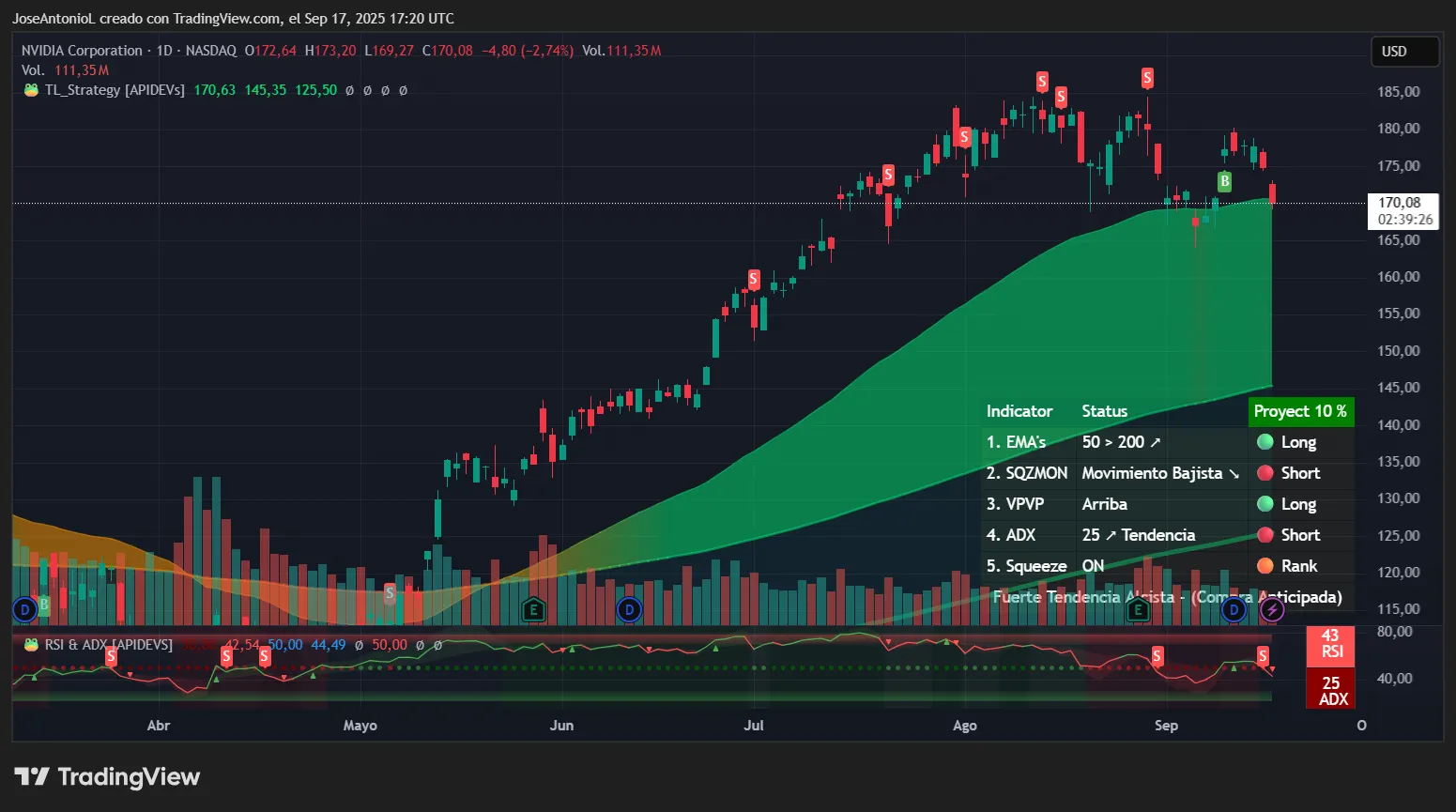Toggle the green Long status dot for EMA's row
Viewport: 1456px width, 812px height.
click(x=1265, y=442)
